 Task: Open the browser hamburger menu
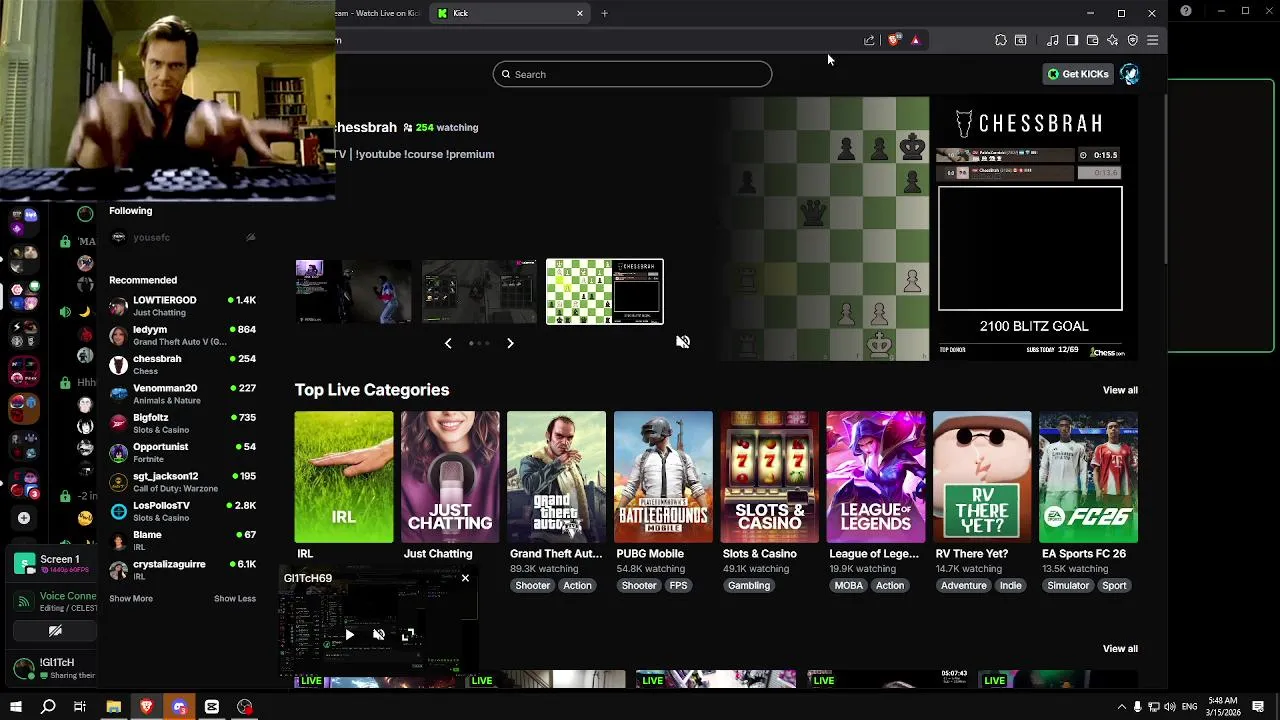pos(1153,40)
